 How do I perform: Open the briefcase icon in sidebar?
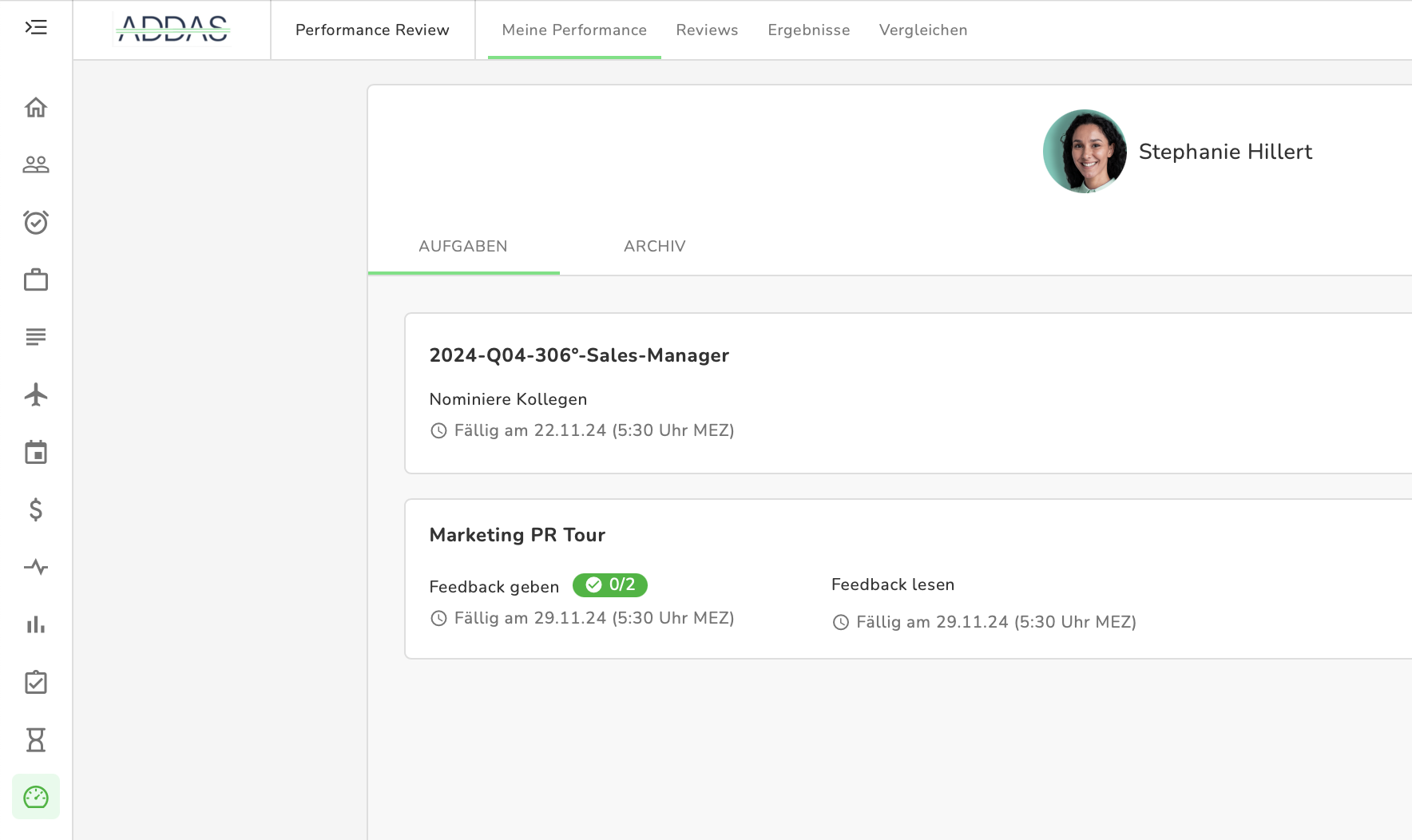[x=36, y=279]
